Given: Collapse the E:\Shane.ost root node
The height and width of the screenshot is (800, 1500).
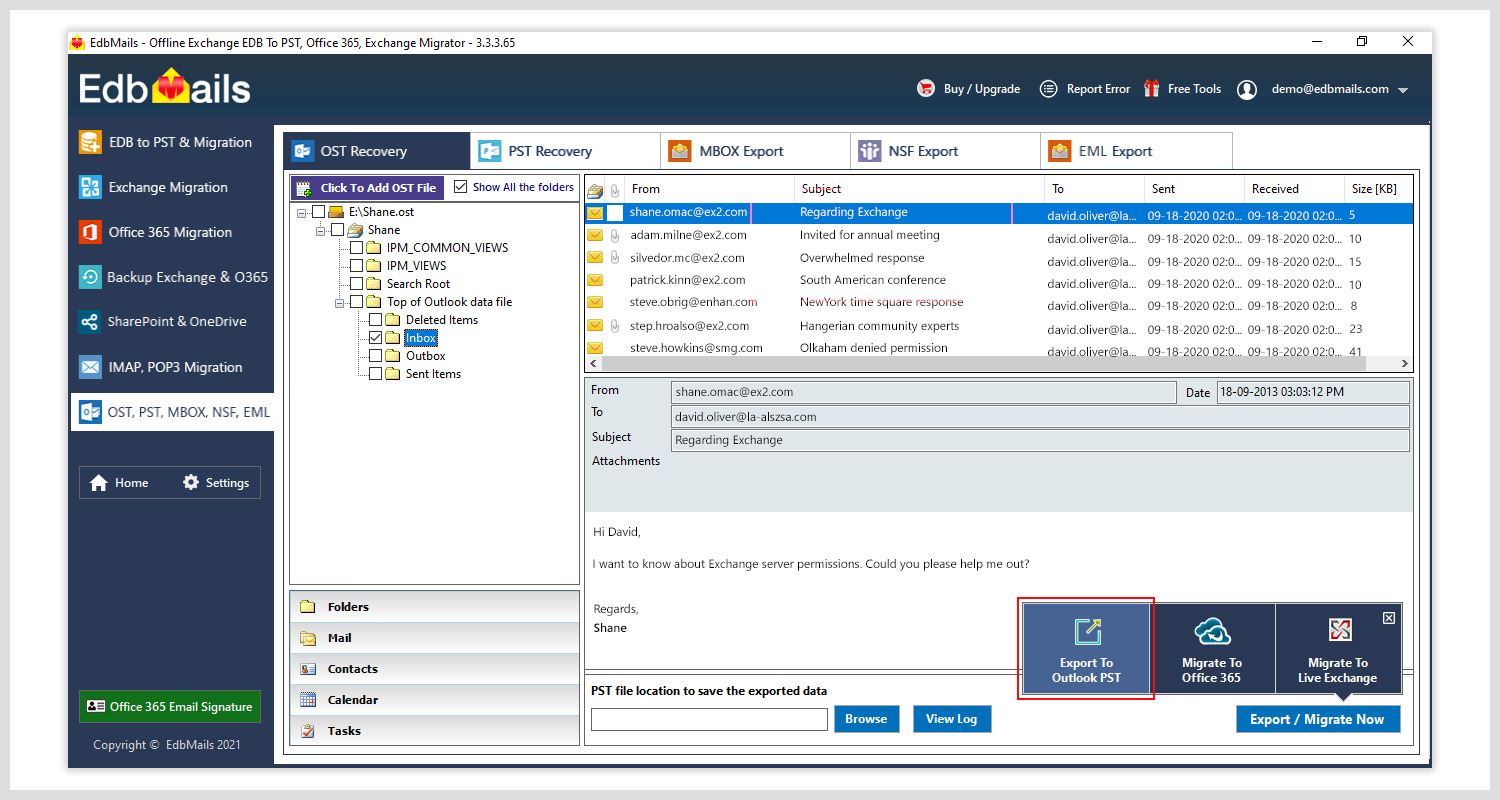Looking at the screenshot, I should [x=302, y=212].
